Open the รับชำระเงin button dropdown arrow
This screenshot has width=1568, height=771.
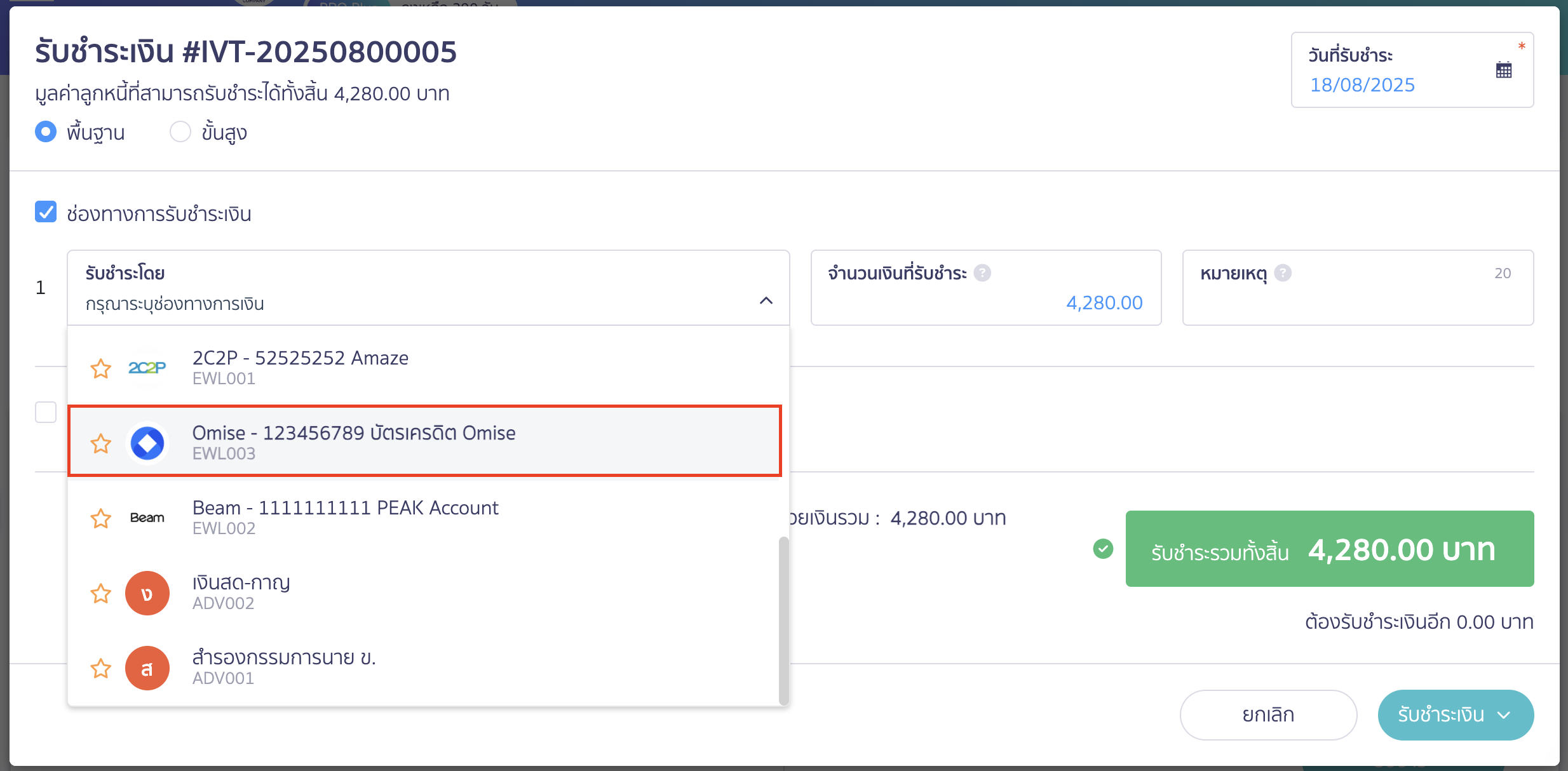pos(1503,715)
